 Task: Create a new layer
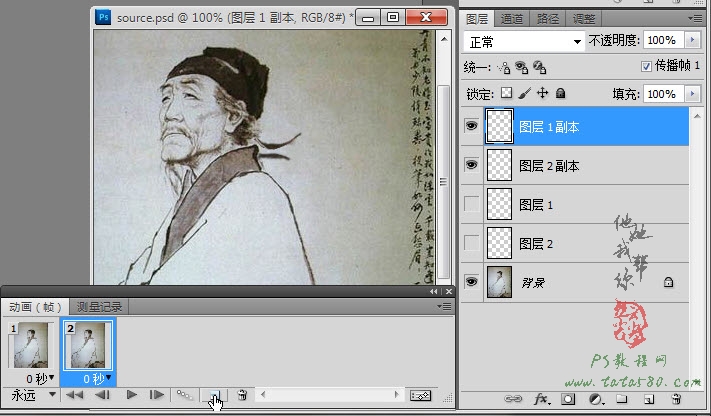pyautogui.click(x=649, y=399)
